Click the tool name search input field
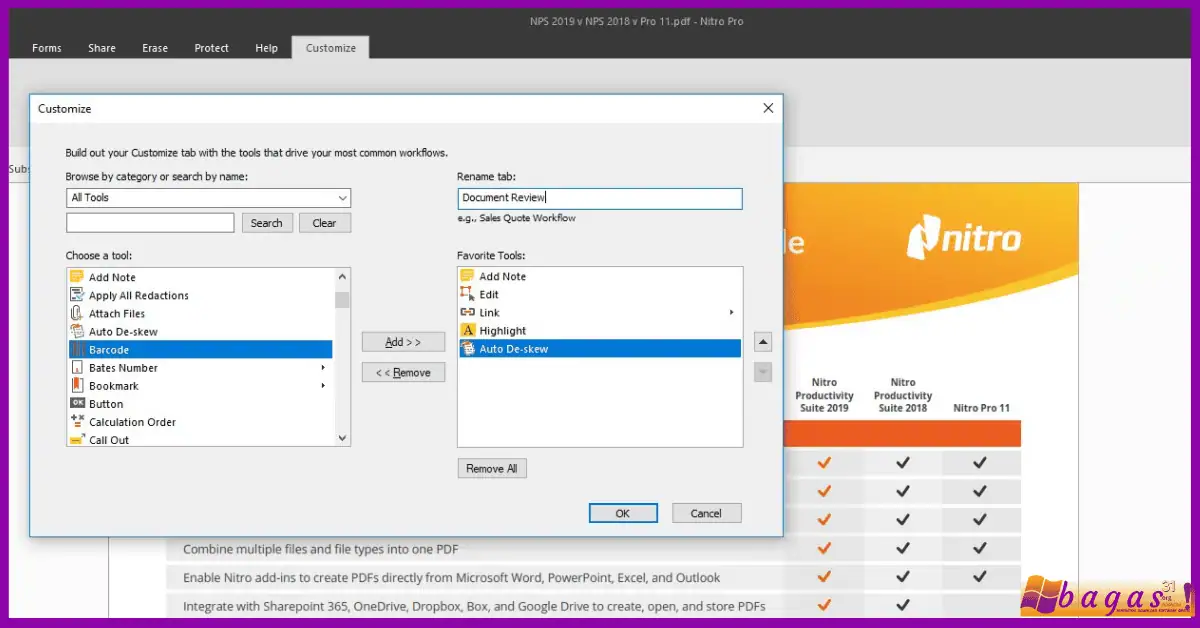The width and height of the screenshot is (1200, 628). pos(150,223)
